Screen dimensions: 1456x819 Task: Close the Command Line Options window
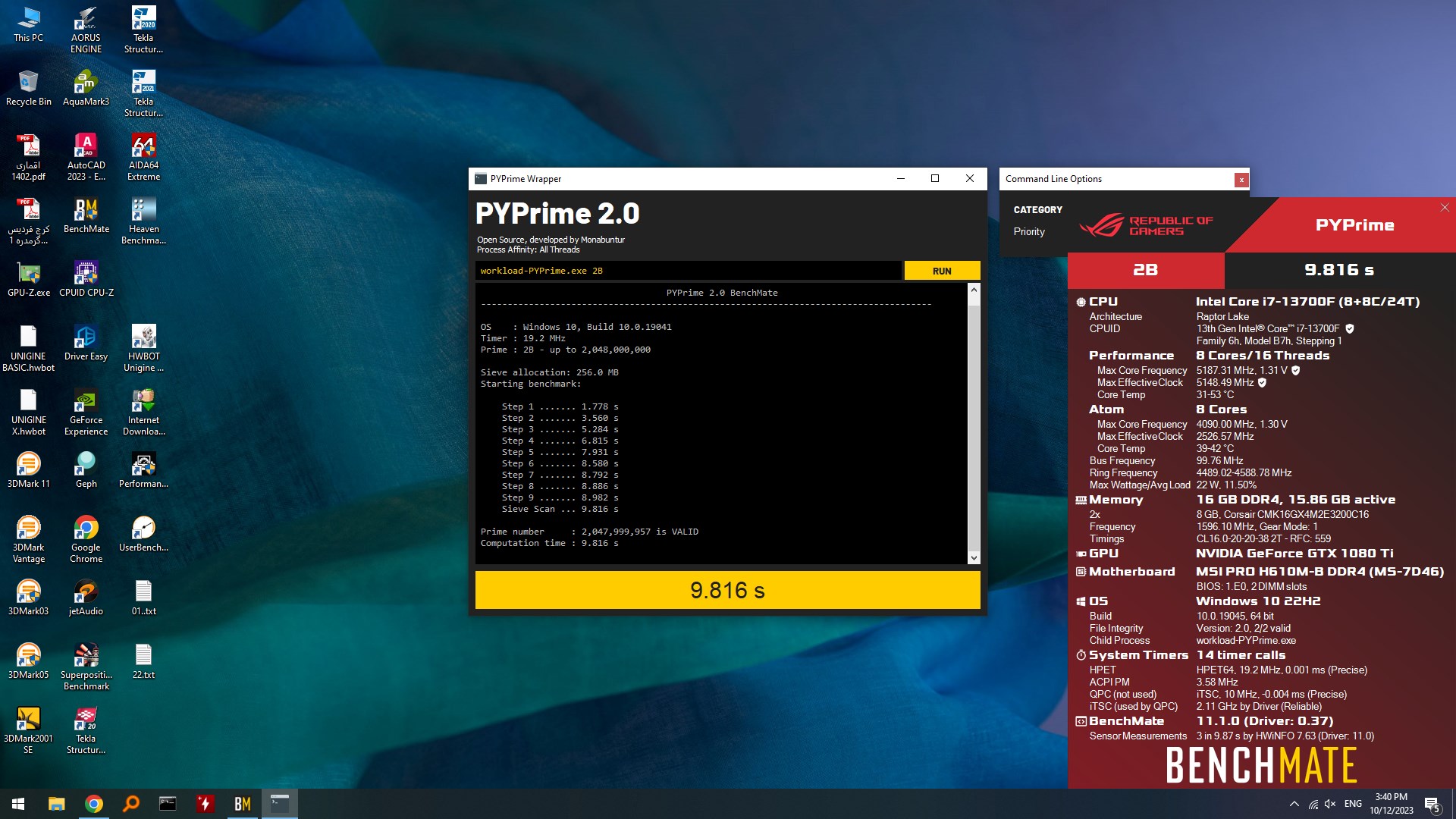[1241, 180]
